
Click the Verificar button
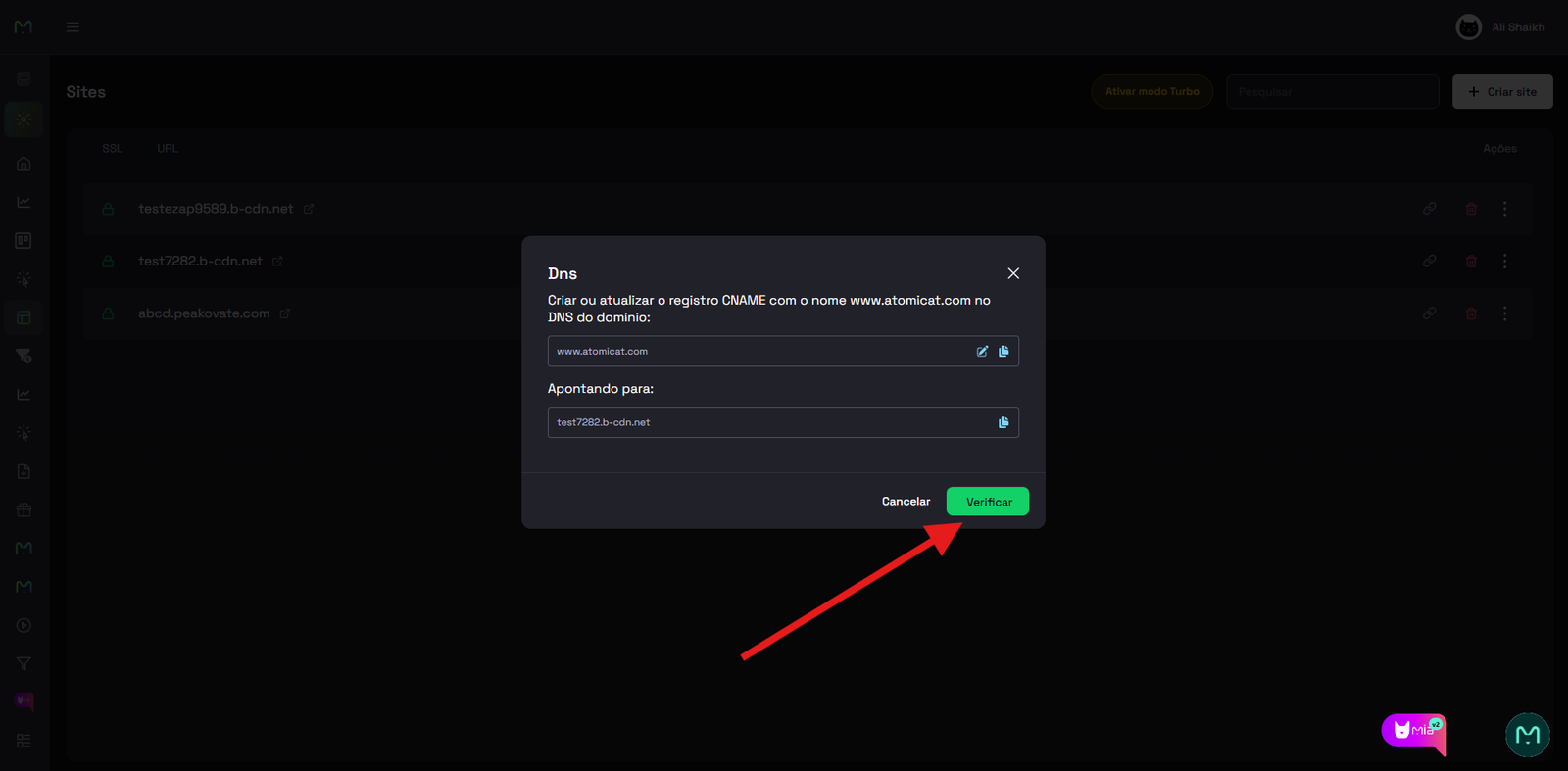[988, 502]
